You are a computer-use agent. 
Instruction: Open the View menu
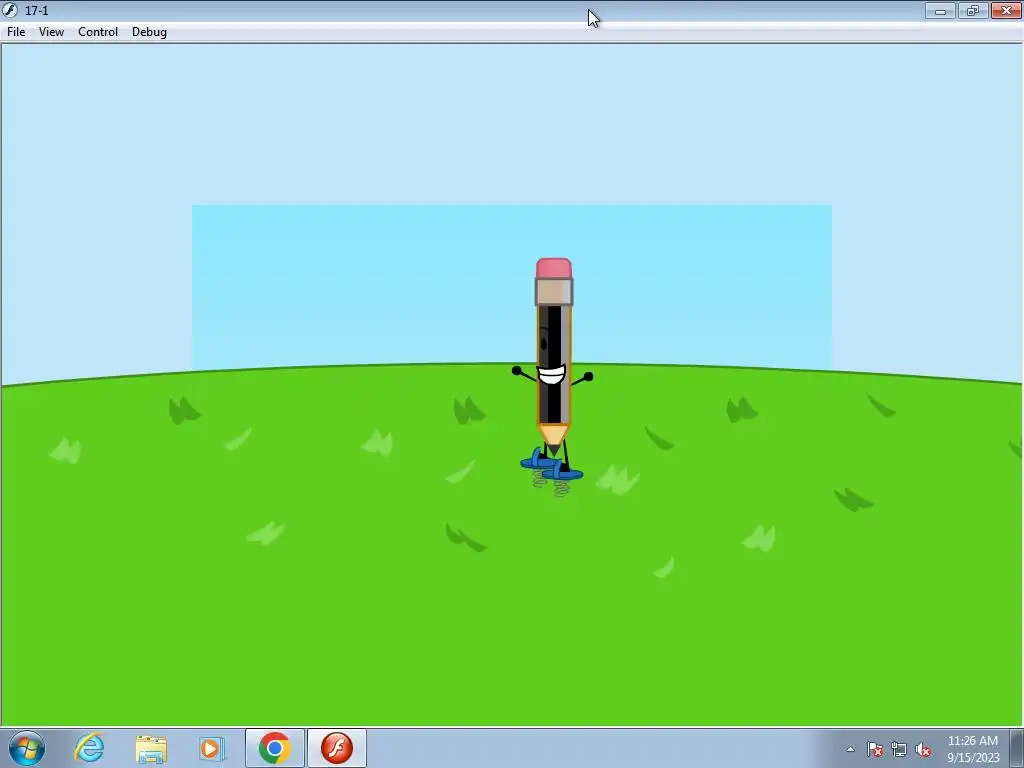coord(51,32)
